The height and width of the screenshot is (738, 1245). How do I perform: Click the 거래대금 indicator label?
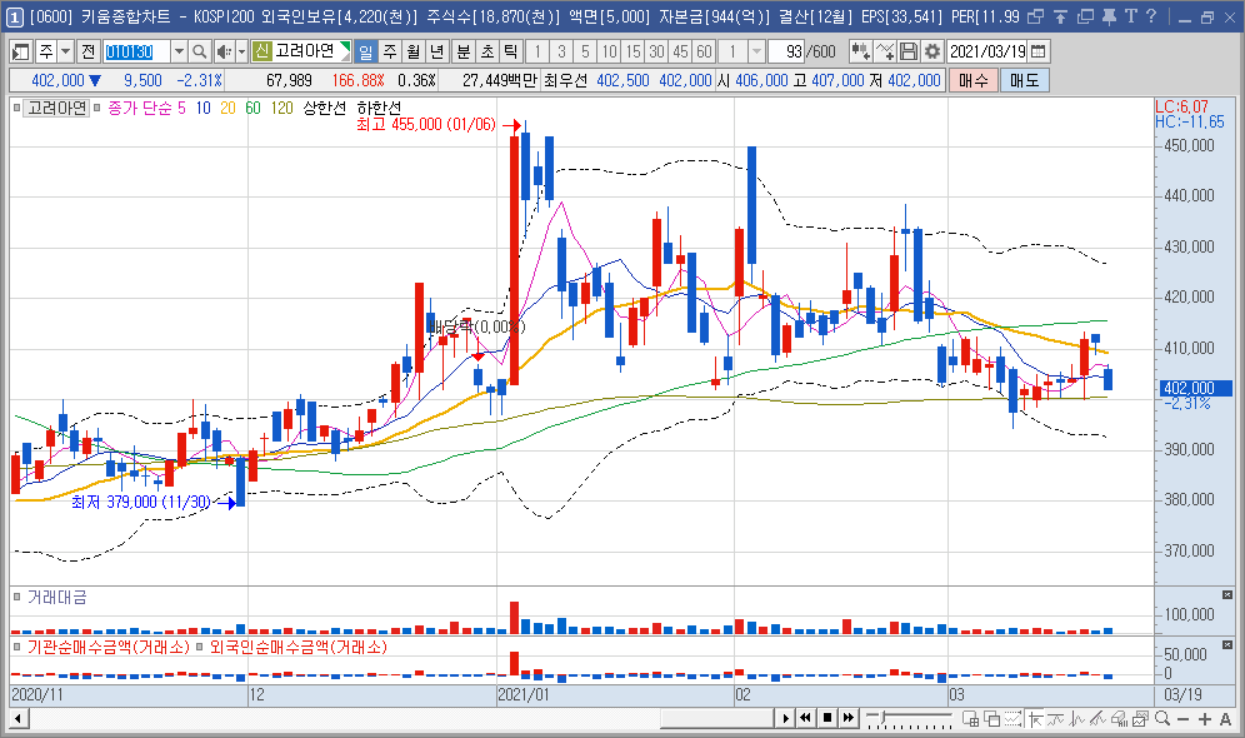click(57, 597)
